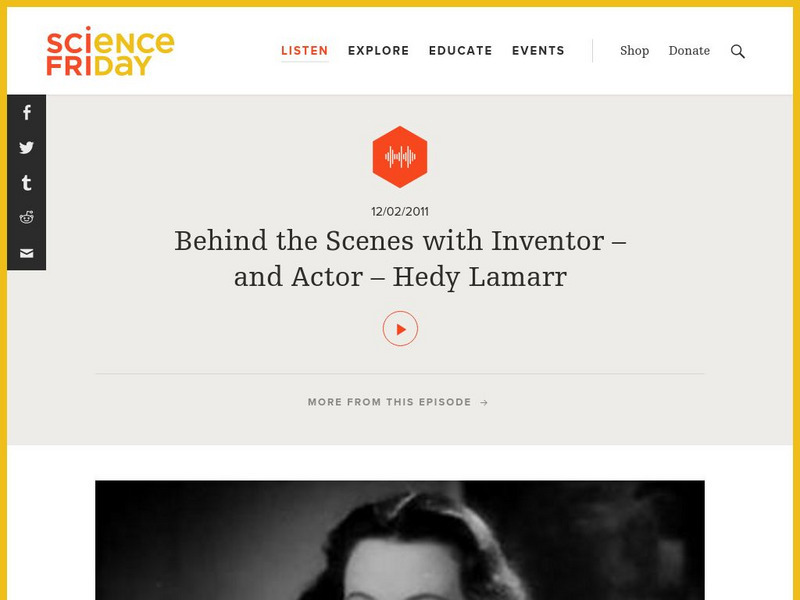This screenshot has width=800, height=600.
Task: Click the 12/02/2011 episode date
Action: [400, 211]
